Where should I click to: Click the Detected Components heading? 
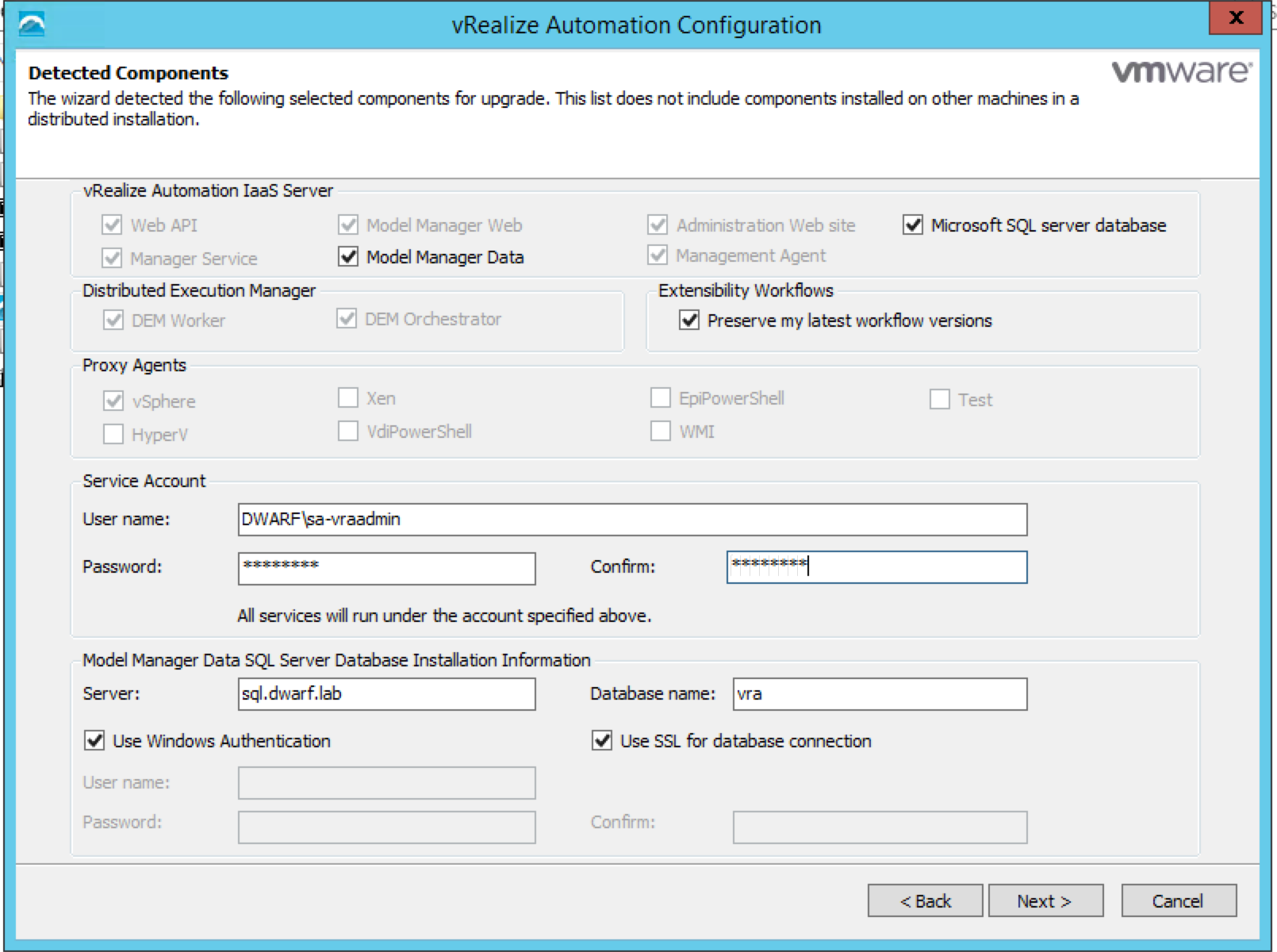[x=128, y=73]
